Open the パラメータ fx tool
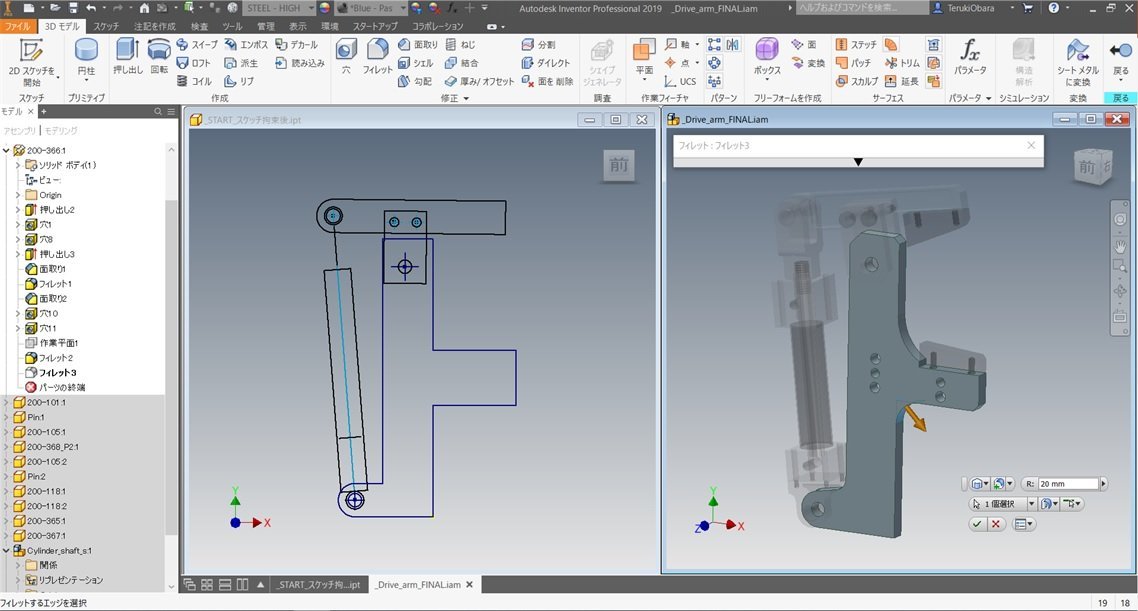The height and width of the screenshot is (611, 1138). [970, 57]
